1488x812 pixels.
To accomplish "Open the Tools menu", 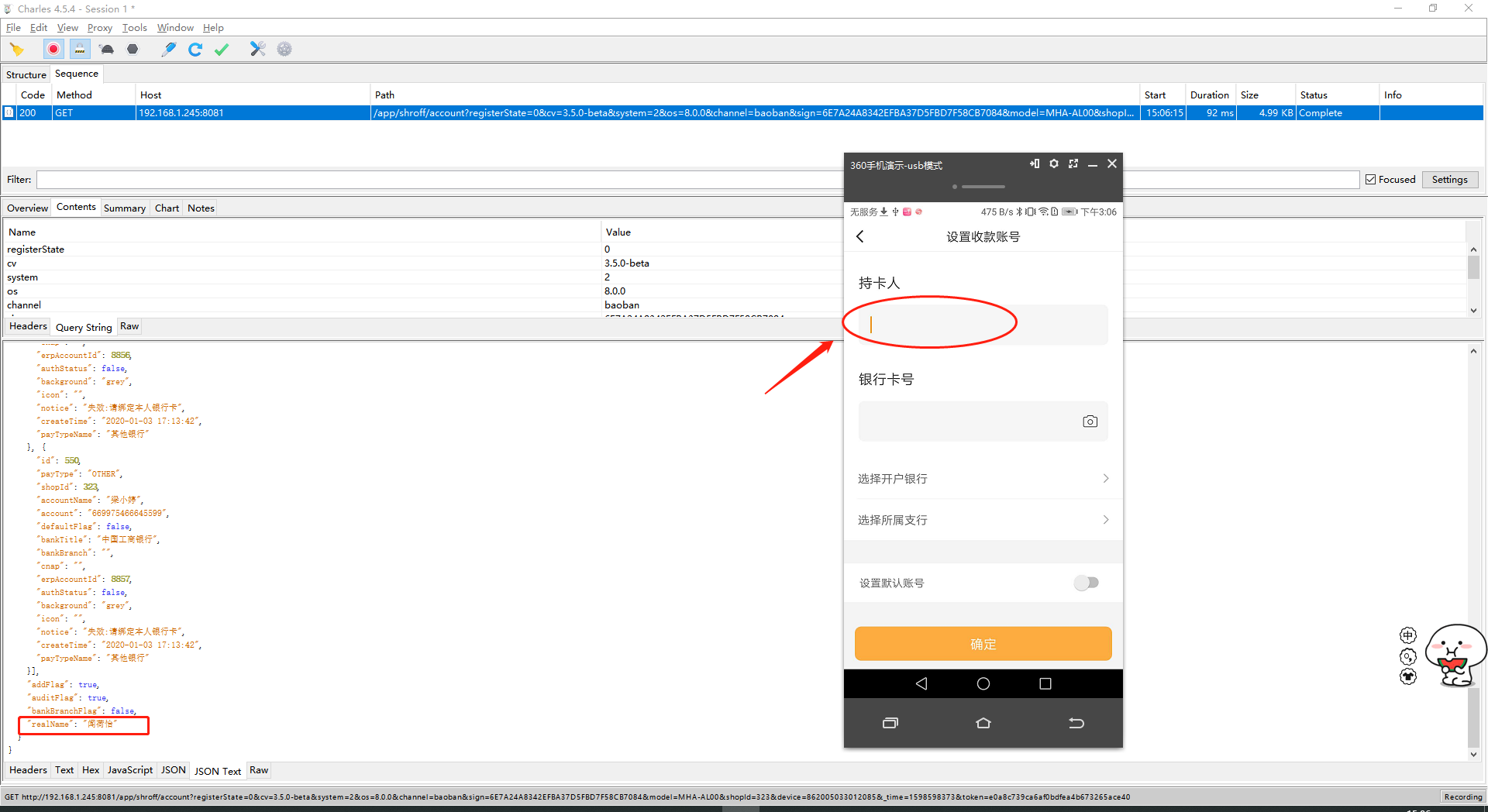I will click(135, 28).
